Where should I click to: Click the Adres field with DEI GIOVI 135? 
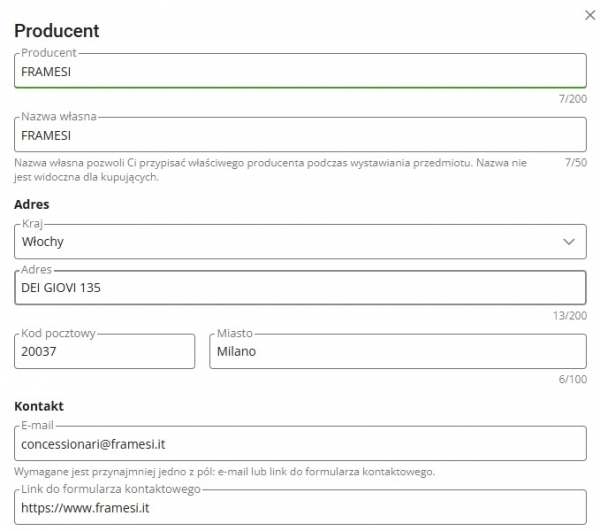(x=300, y=288)
